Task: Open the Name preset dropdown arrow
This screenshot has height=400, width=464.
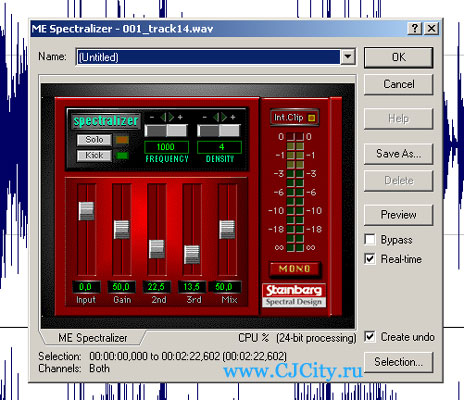Action: 348,57
